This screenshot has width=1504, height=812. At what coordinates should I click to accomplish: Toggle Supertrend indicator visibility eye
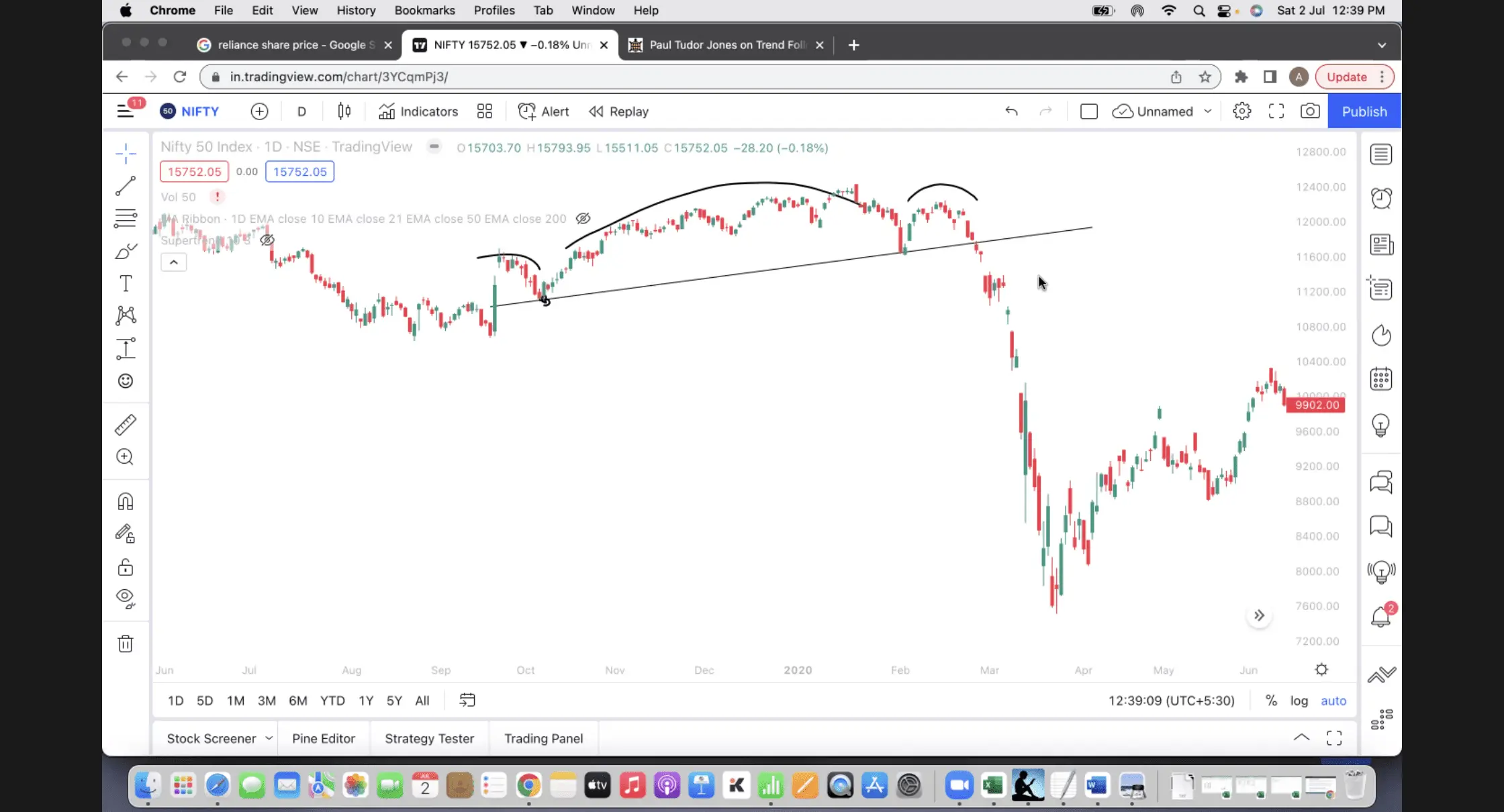(x=267, y=240)
